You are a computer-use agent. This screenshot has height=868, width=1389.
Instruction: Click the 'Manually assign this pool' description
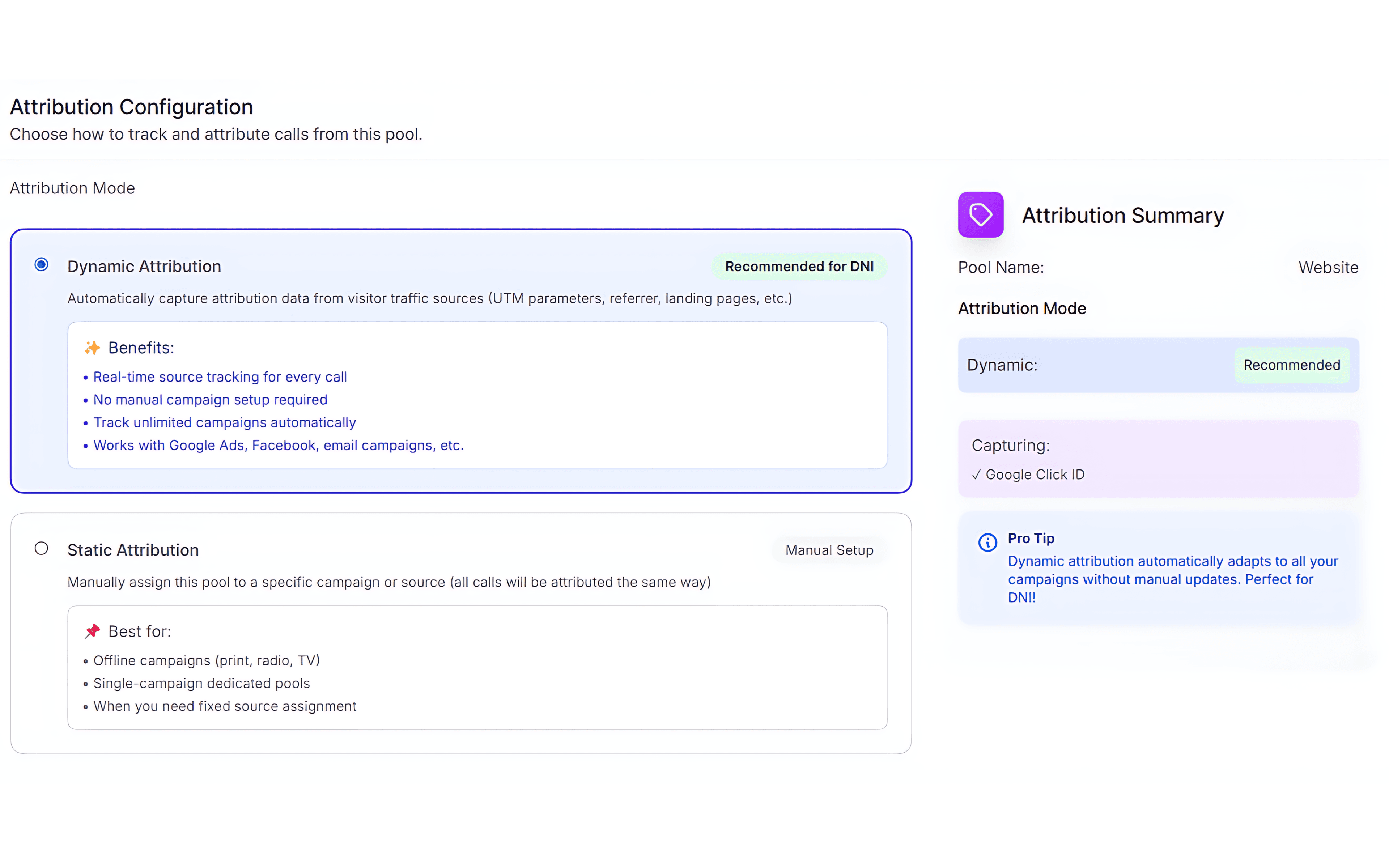click(x=389, y=582)
